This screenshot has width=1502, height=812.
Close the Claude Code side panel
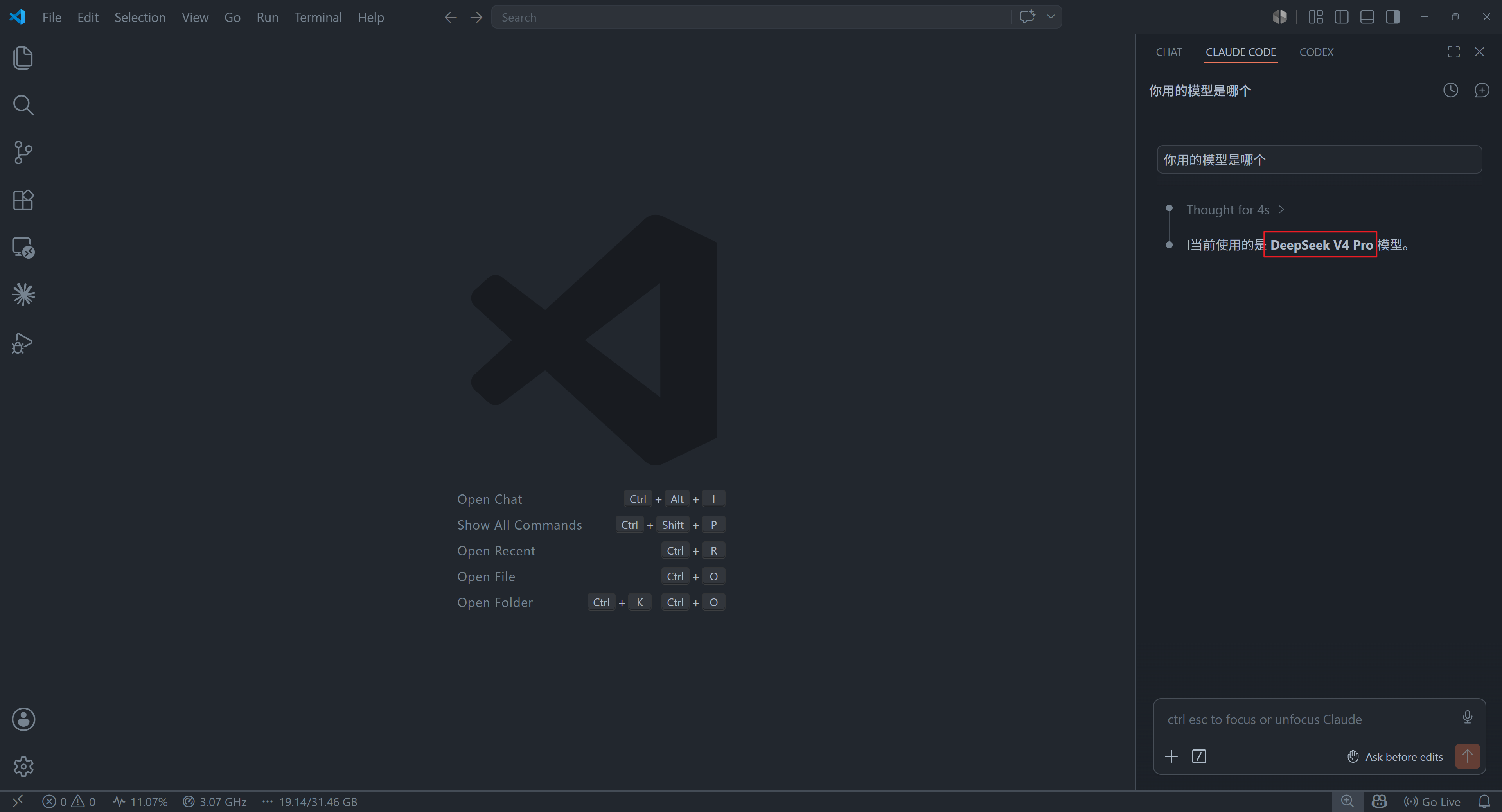(x=1479, y=52)
